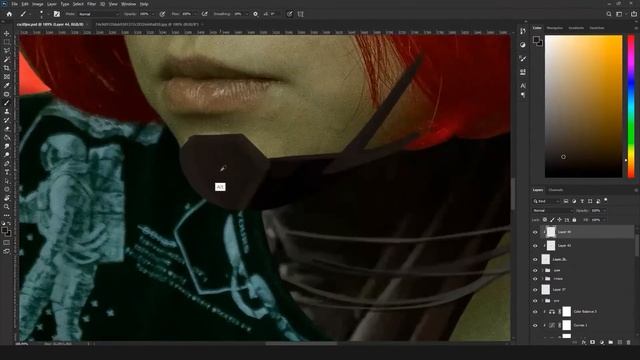This screenshot has height=360, width=640.
Task: Select the Dodge tool
Action: [7, 155]
